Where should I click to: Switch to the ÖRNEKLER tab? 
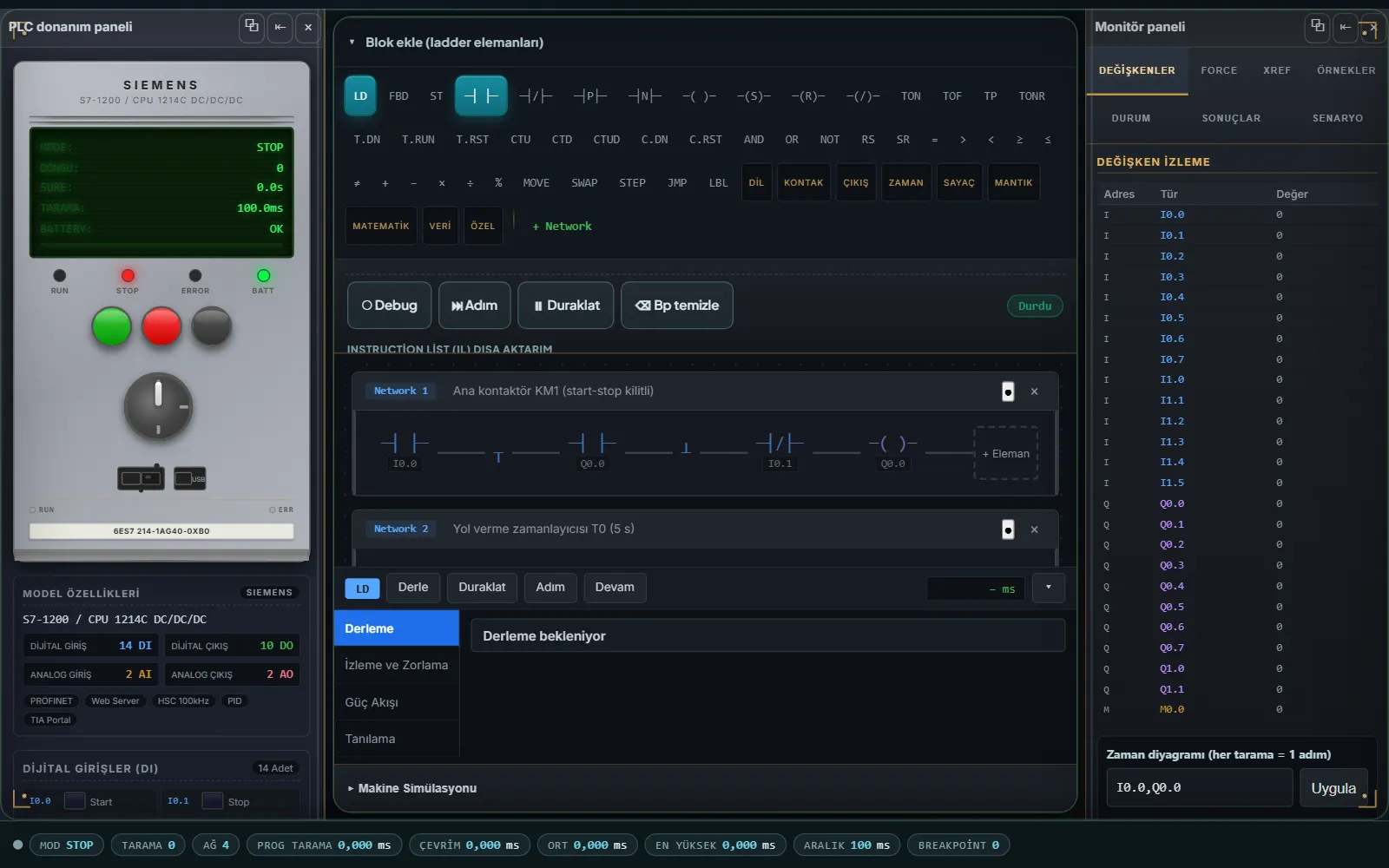tap(1346, 70)
